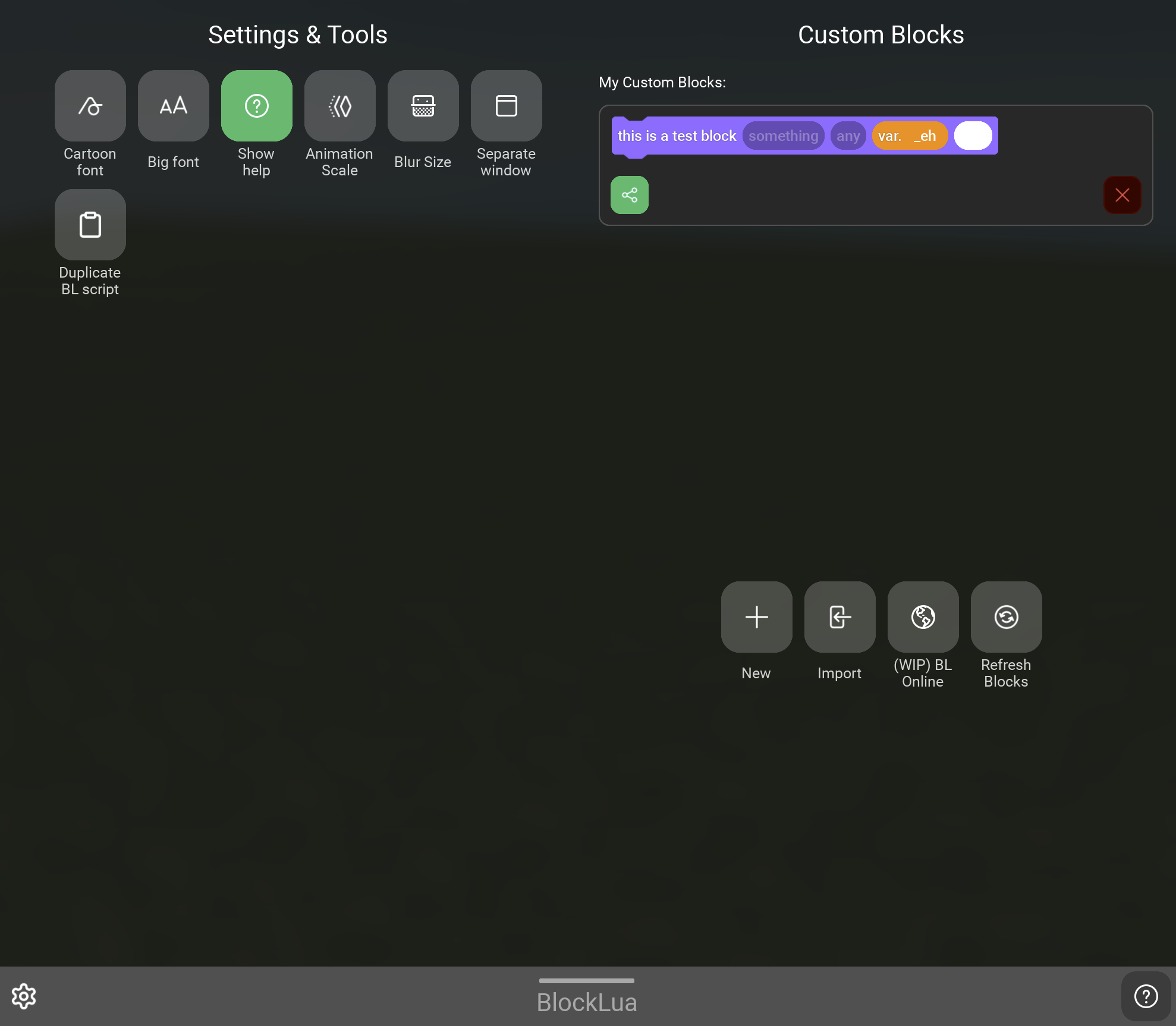
Task: Adjust the Blur Size setting
Action: click(x=423, y=106)
